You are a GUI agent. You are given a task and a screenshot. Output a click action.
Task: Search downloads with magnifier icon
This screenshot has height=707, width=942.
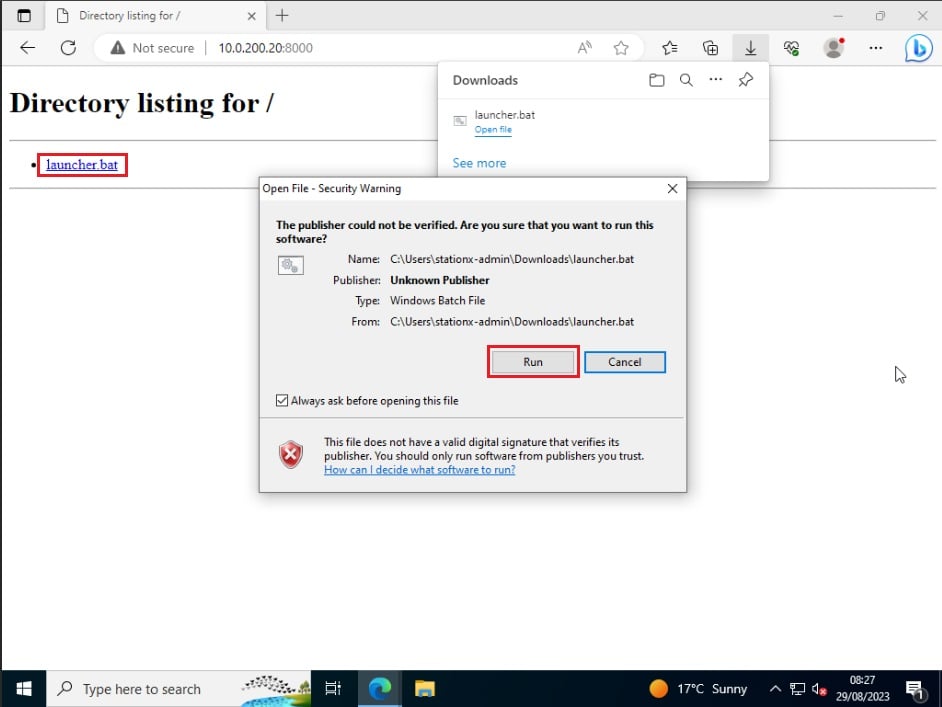[686, 80]
